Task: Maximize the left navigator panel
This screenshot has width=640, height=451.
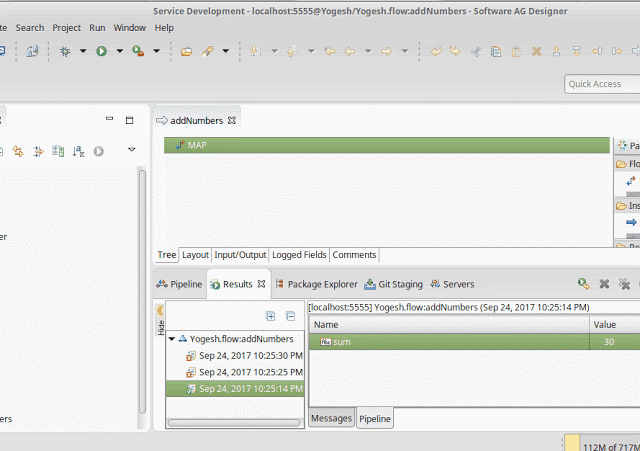Action: coord(129,120)
